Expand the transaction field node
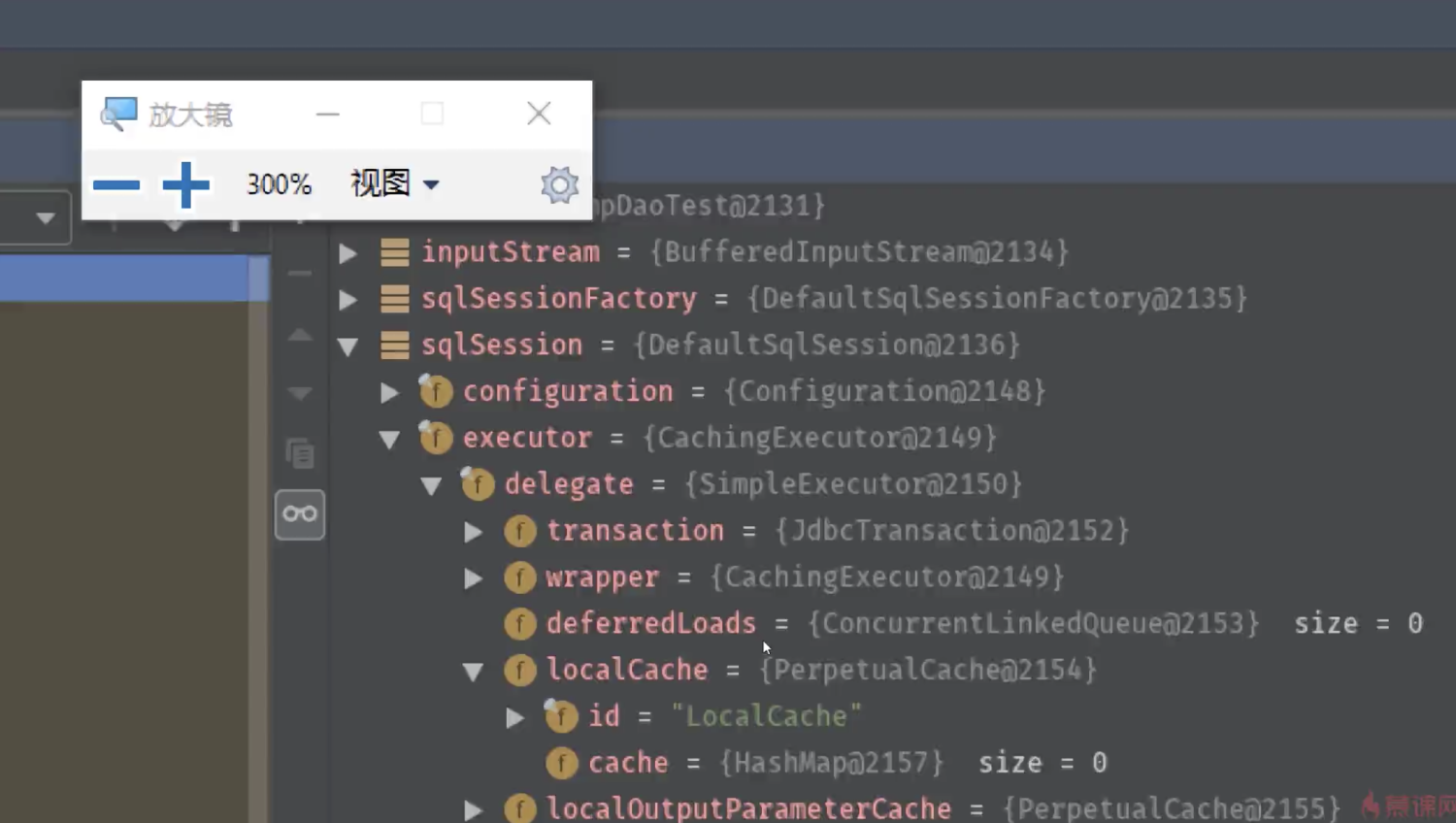The image size is (1456, 823). pyautogui.click(x=473, y=532)
